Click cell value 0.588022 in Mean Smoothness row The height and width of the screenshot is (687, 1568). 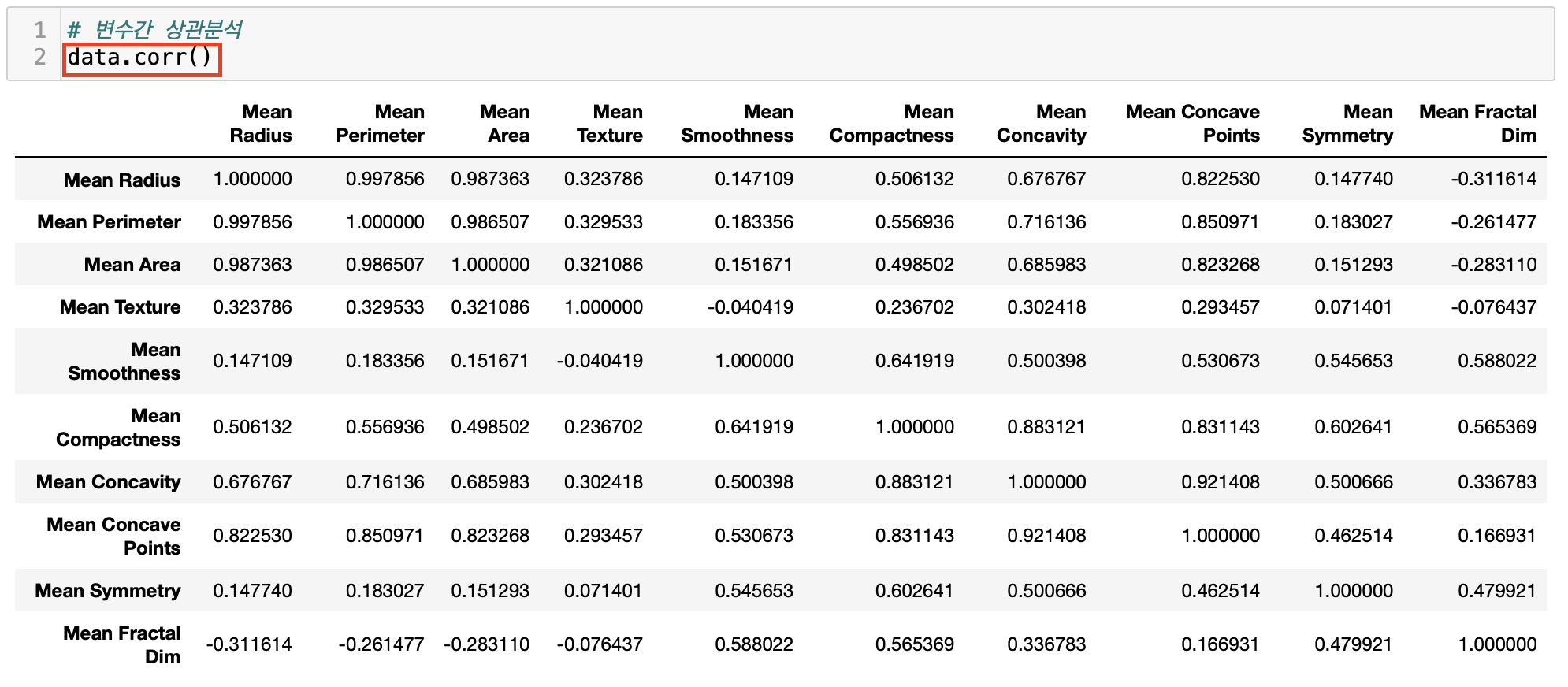(1497, 361)
